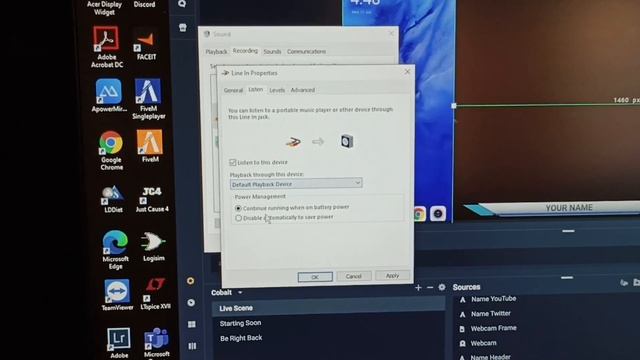Click the add folder icon in Sources header
Screen dimensions: 640x360
(x=636, y=282)
